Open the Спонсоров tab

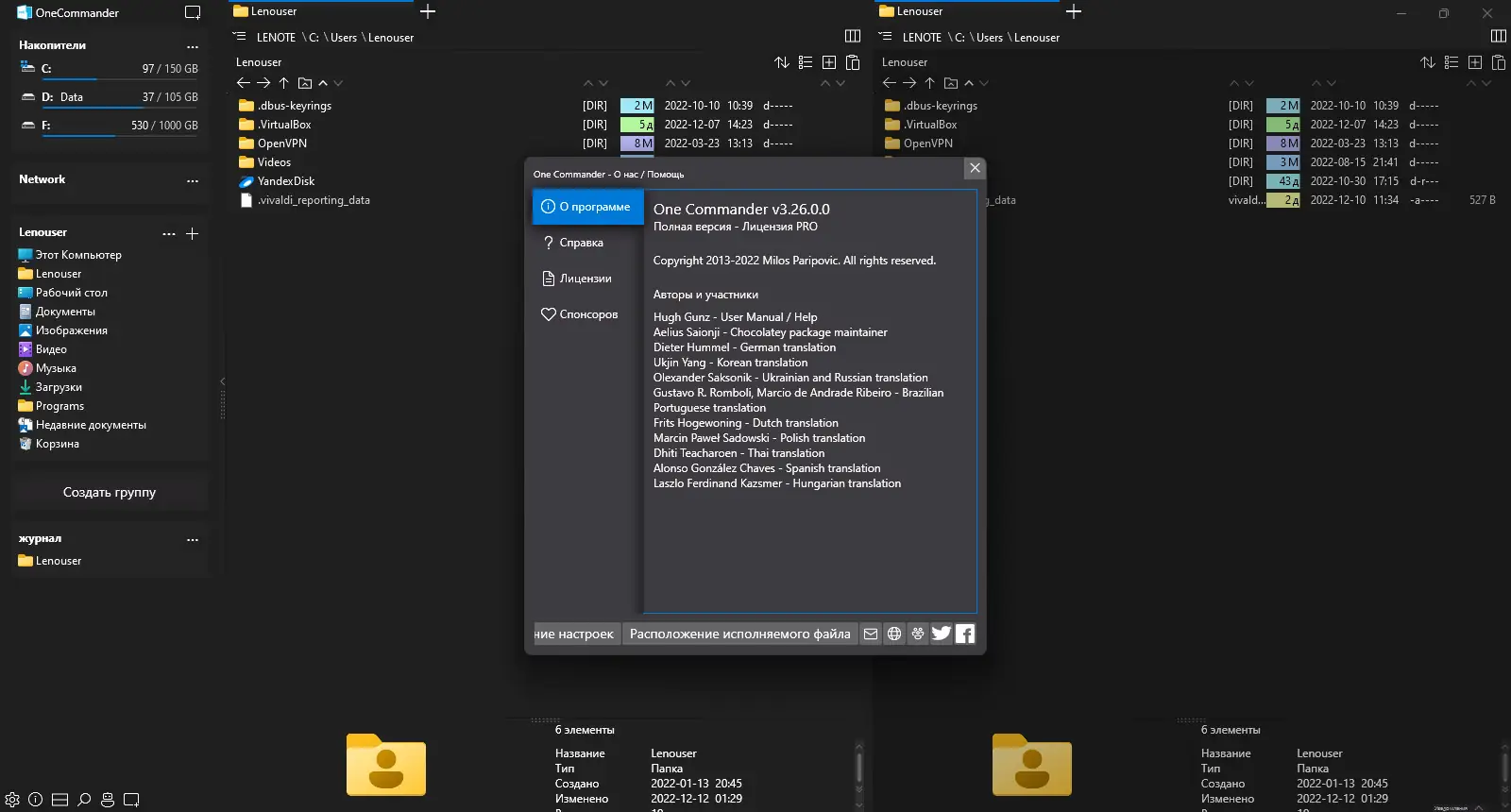pyautogui.click(x=587, y=314)
